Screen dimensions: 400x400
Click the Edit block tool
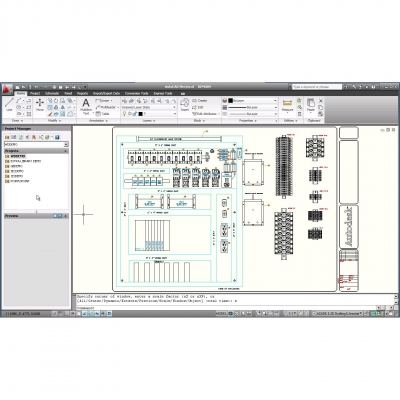coord(198,107)
